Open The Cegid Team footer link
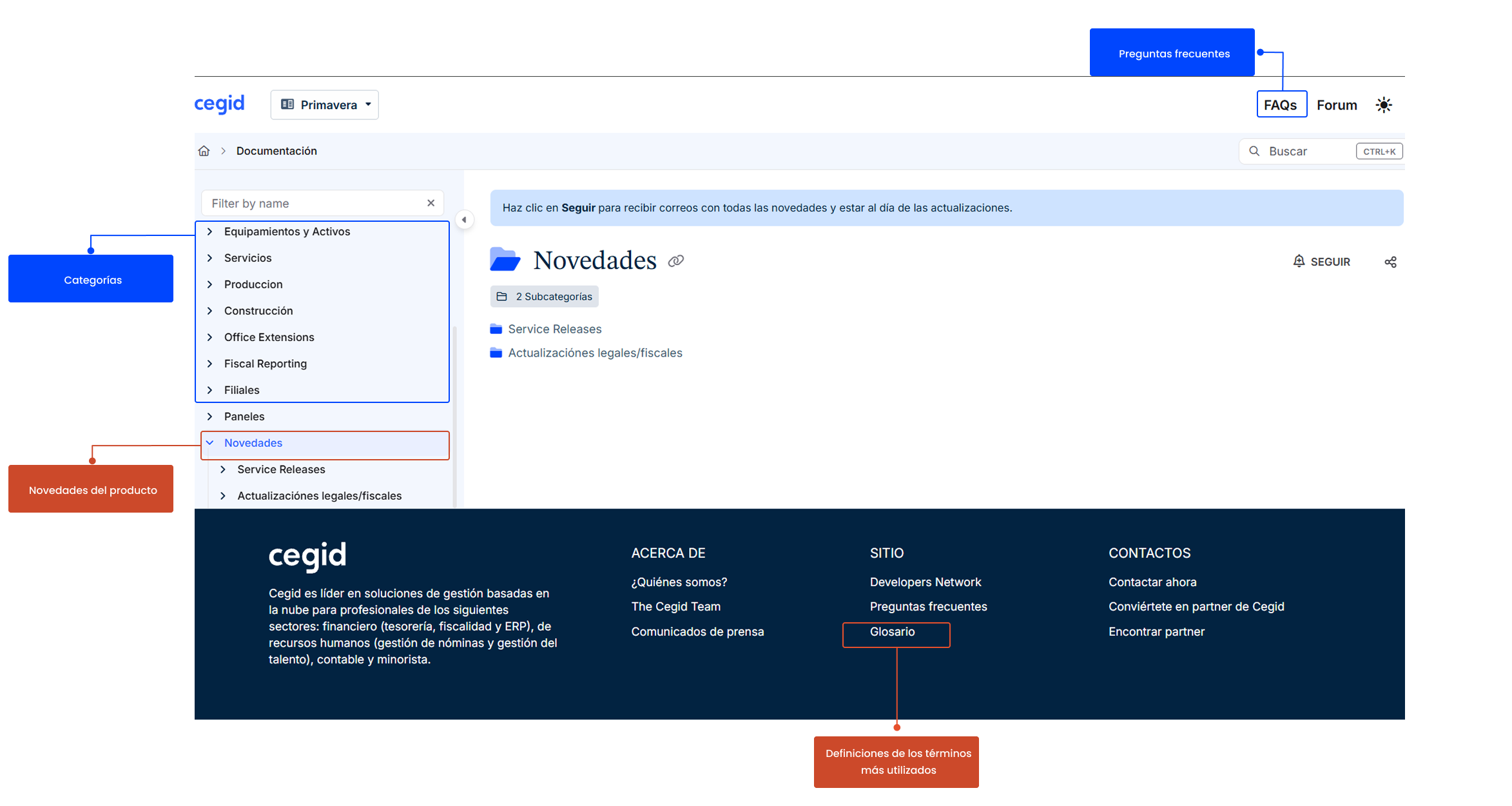 pos(675,607)
